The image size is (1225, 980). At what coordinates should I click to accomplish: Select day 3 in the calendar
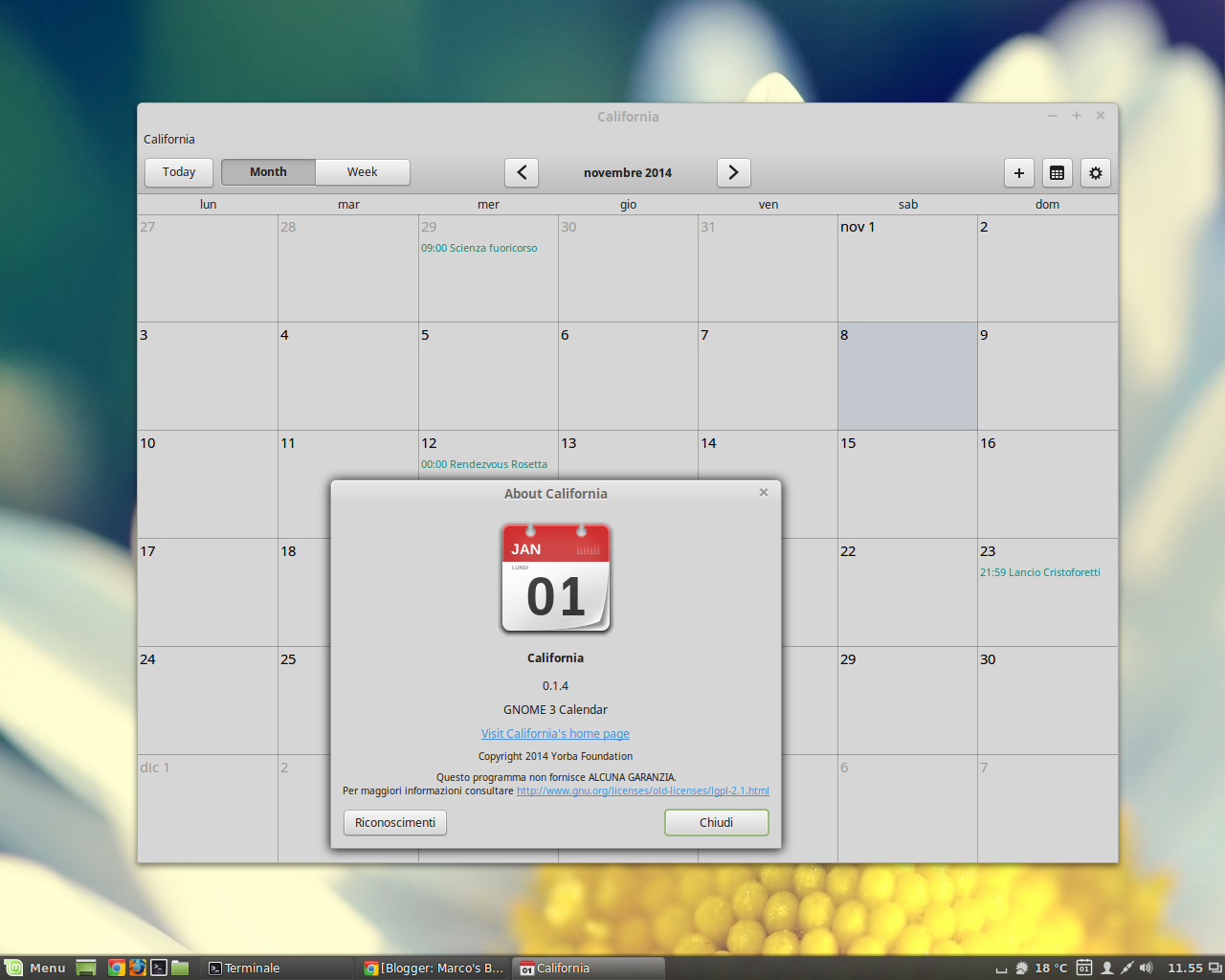[x=208, y=376]
